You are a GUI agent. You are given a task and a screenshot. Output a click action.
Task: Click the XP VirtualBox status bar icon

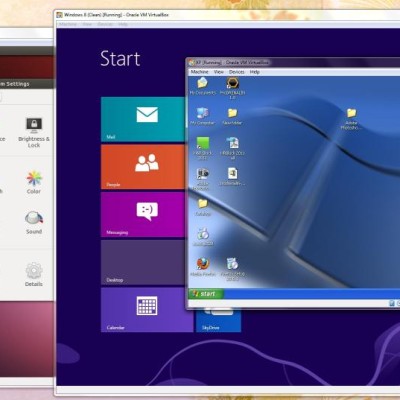pos(392,303)
